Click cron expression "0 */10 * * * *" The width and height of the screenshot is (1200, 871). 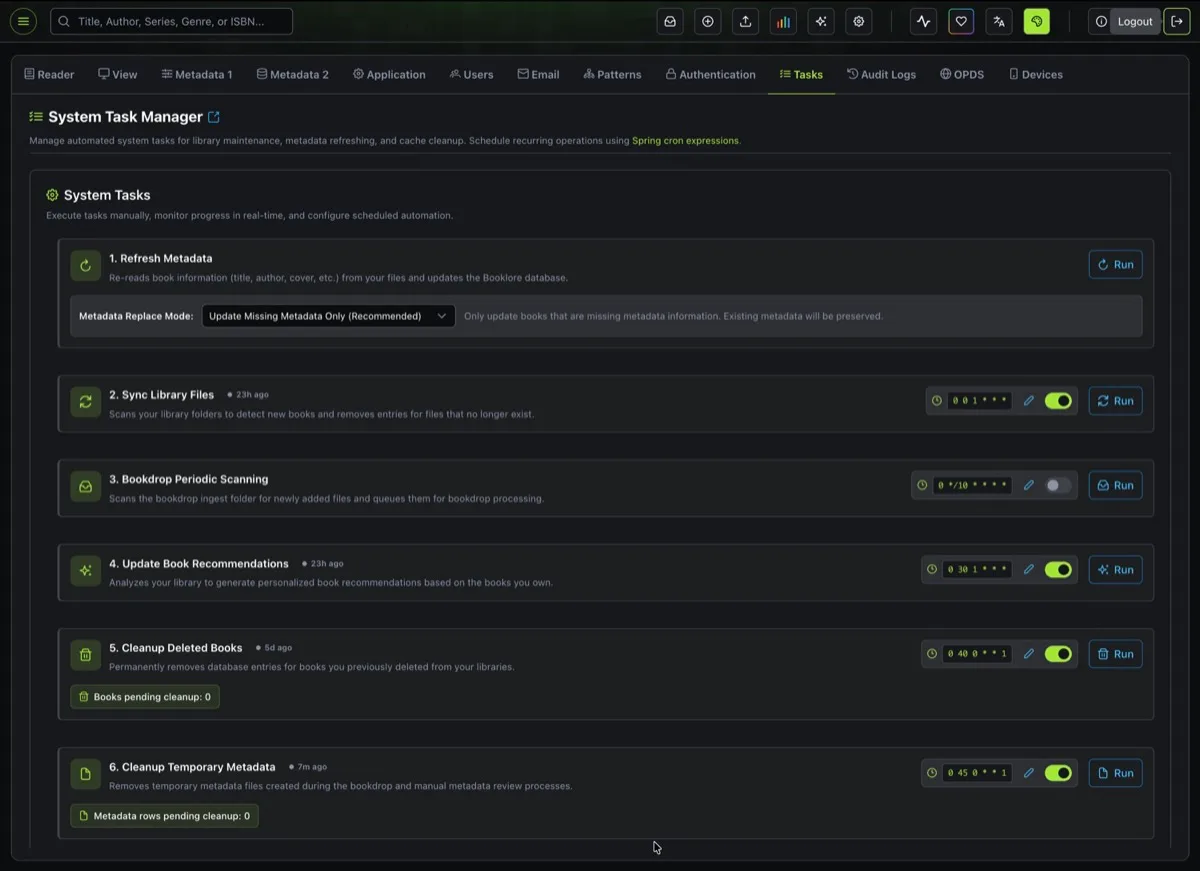(972, 485)
